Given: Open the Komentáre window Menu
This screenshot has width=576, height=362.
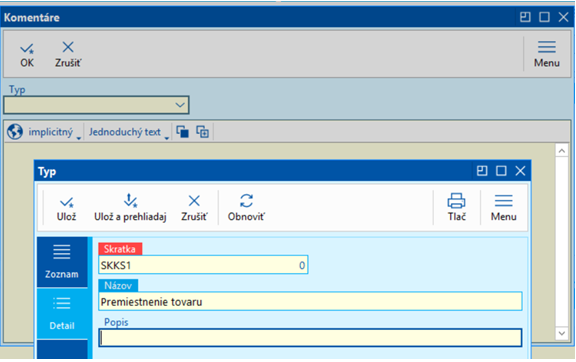Looking at the screenshot, I should pyautogui.click(x=547, y=54).
